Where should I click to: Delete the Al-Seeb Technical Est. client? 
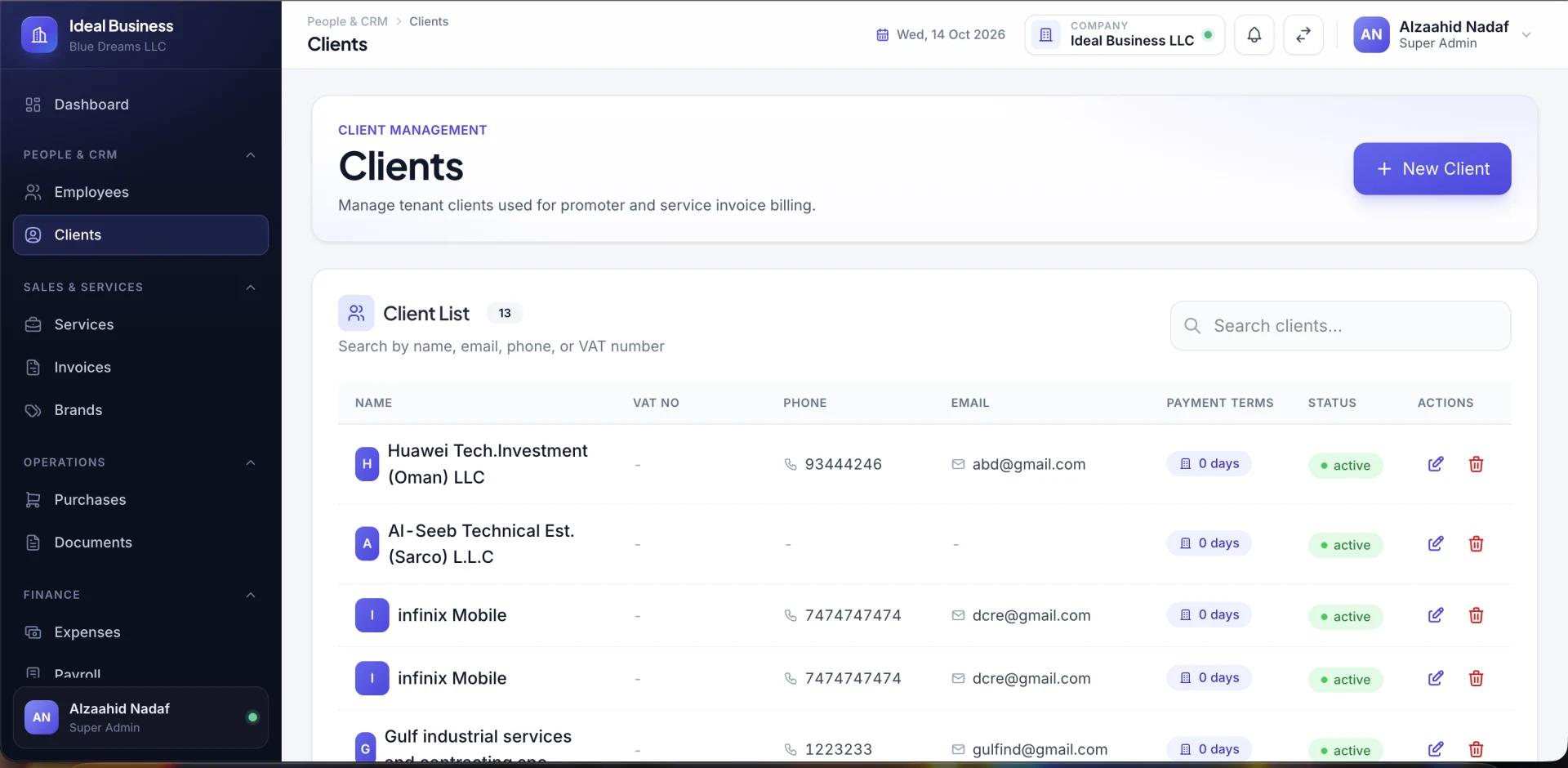tap(1476, 544)
